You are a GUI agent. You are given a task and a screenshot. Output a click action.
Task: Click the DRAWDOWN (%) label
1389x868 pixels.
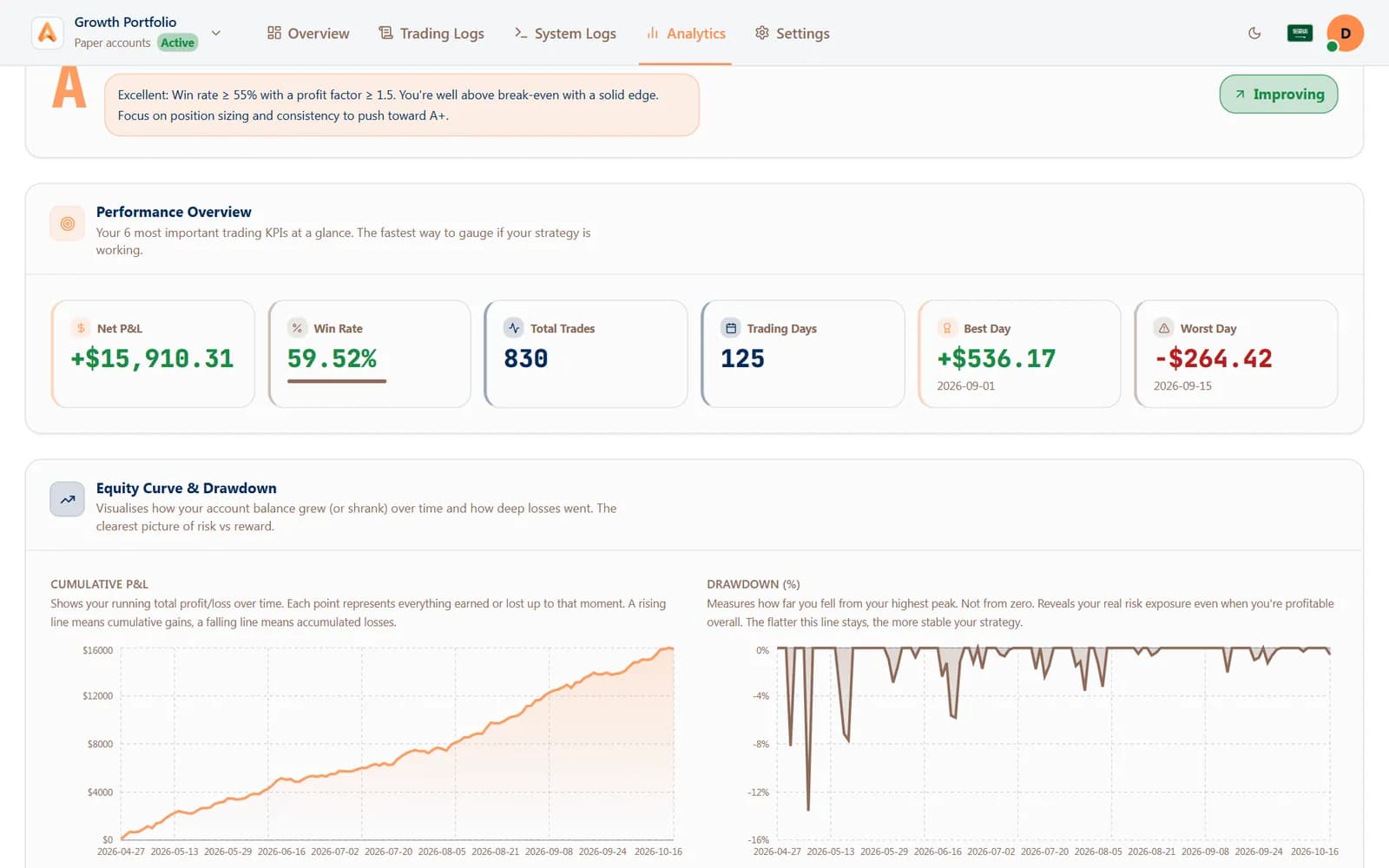click(x=754, y=584)
